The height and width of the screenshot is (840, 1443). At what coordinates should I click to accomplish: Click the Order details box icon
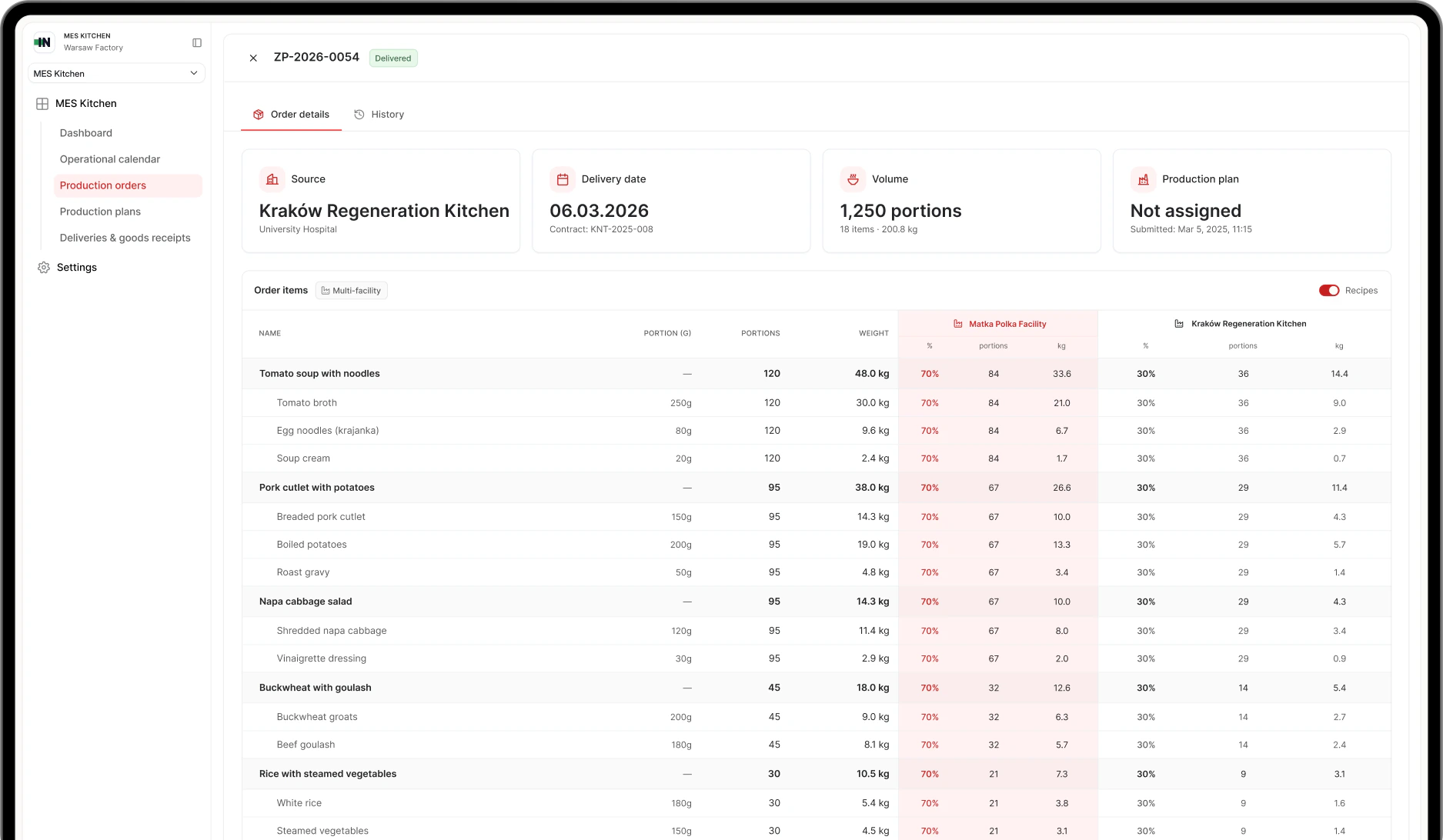point(259,115)
